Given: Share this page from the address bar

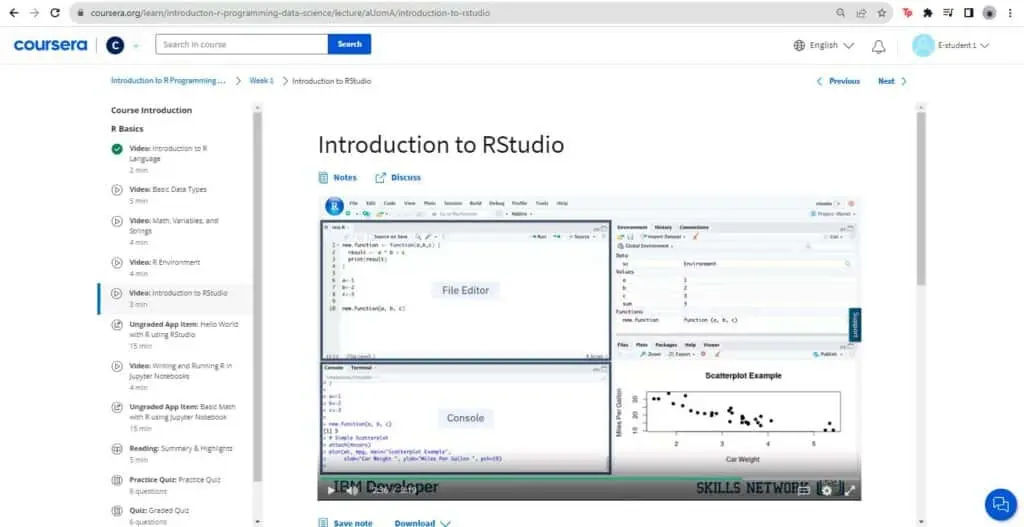Looking at the screenshot, I should pyautogui.click(x=861, y=12).
